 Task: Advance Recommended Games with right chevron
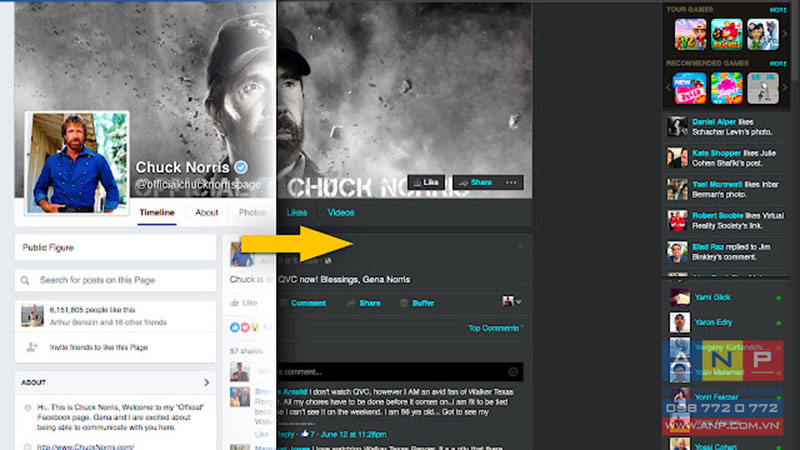785,88
